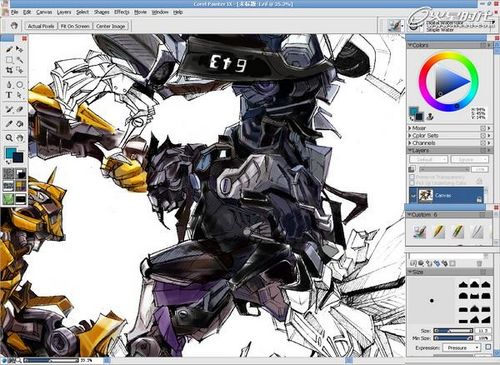Select the Rectangular Selection tool

pos(9,60)
